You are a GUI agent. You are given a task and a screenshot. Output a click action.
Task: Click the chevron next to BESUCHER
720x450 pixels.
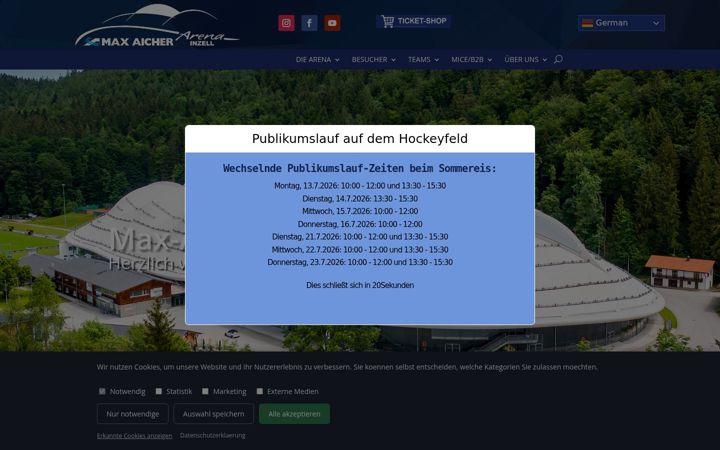[x=393, y=60]
